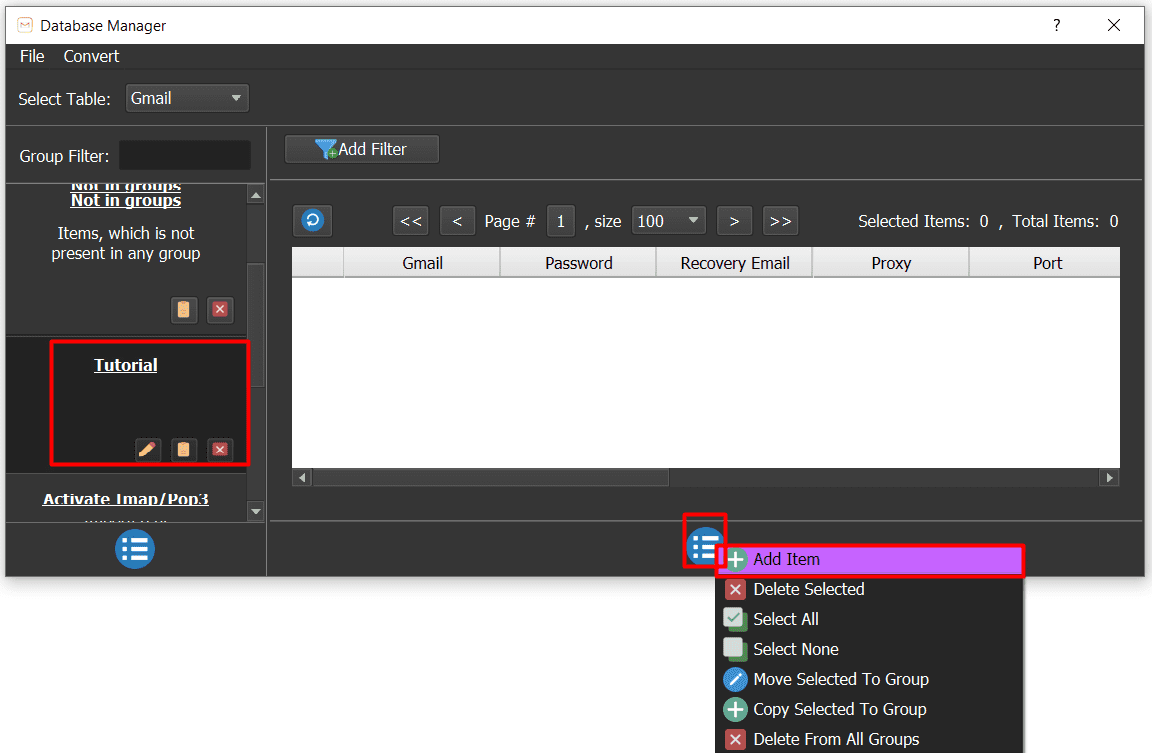The height and width of the screenshot is (753, 1152).
Task: Choose Copy Selected To Group
Action: pyautogui.click(x=870, y=710)
